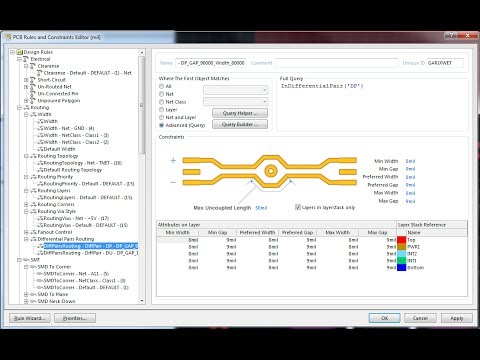Viewport: 480px width, 360px height.
Task: Toggle Layers in layerstack only checkbox
Action: point(298,207)
